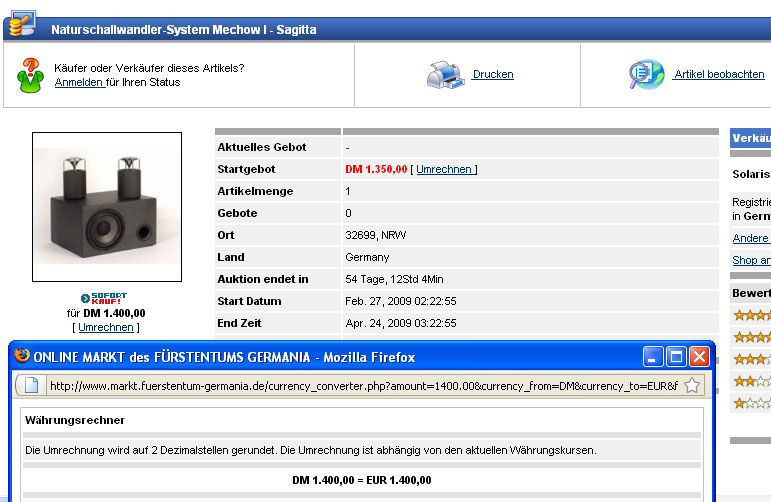Click the question-mark user status icon
Image resolution: width=771 pixels, height=502 pixels.
tap(30, 75)
